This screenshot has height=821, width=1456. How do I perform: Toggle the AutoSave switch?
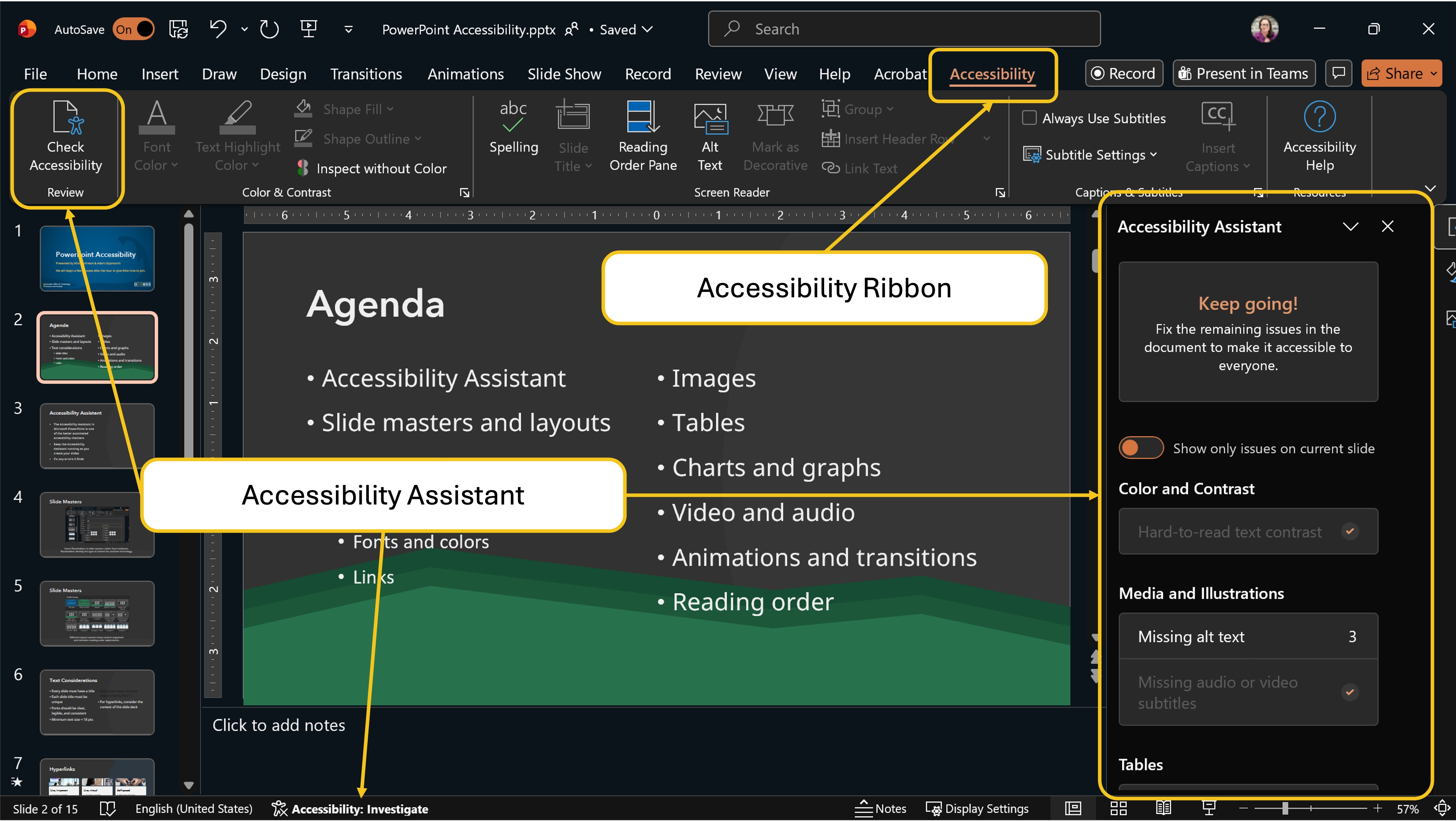[x=133, y=29]
